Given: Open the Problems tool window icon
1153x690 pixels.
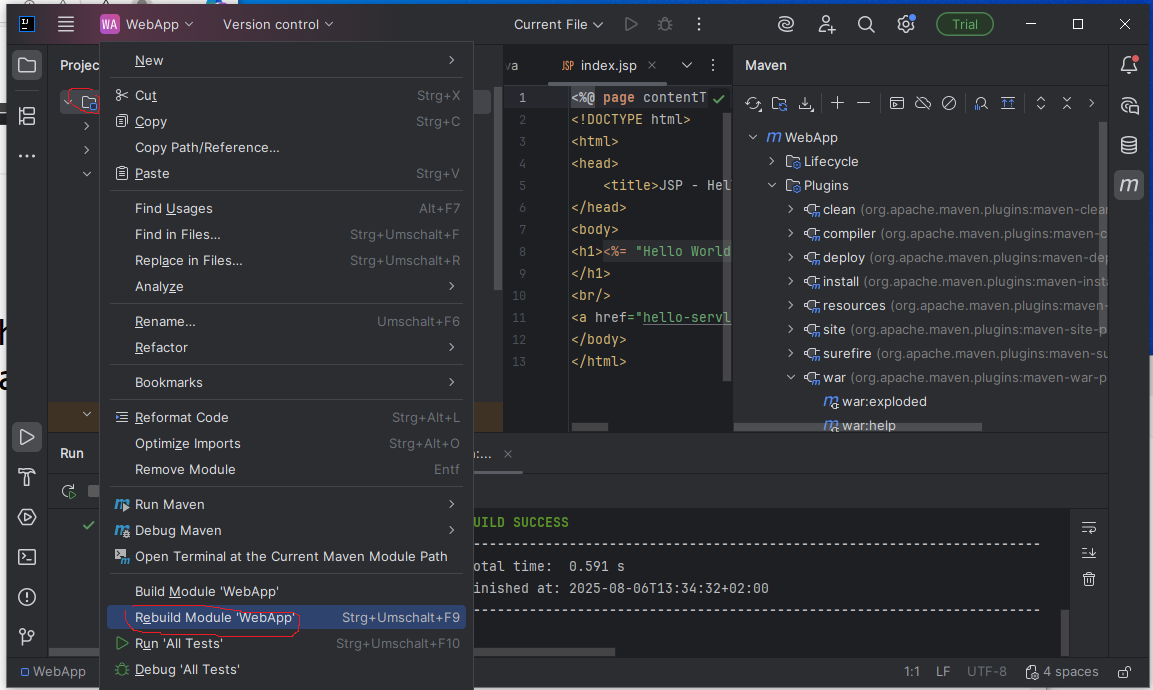Looking at the screenshot, I should coord(27,597).
